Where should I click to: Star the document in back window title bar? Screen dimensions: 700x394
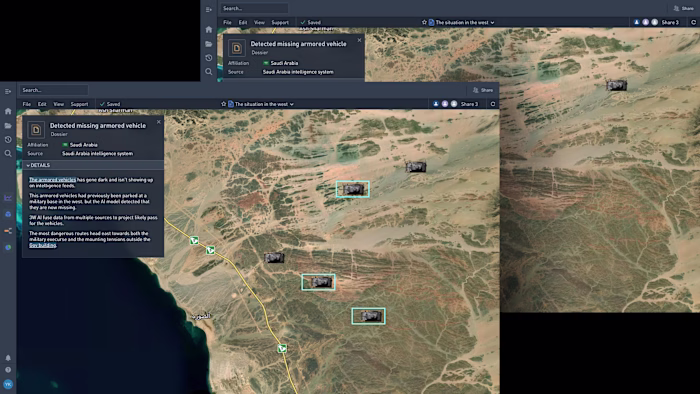point(424,22)
